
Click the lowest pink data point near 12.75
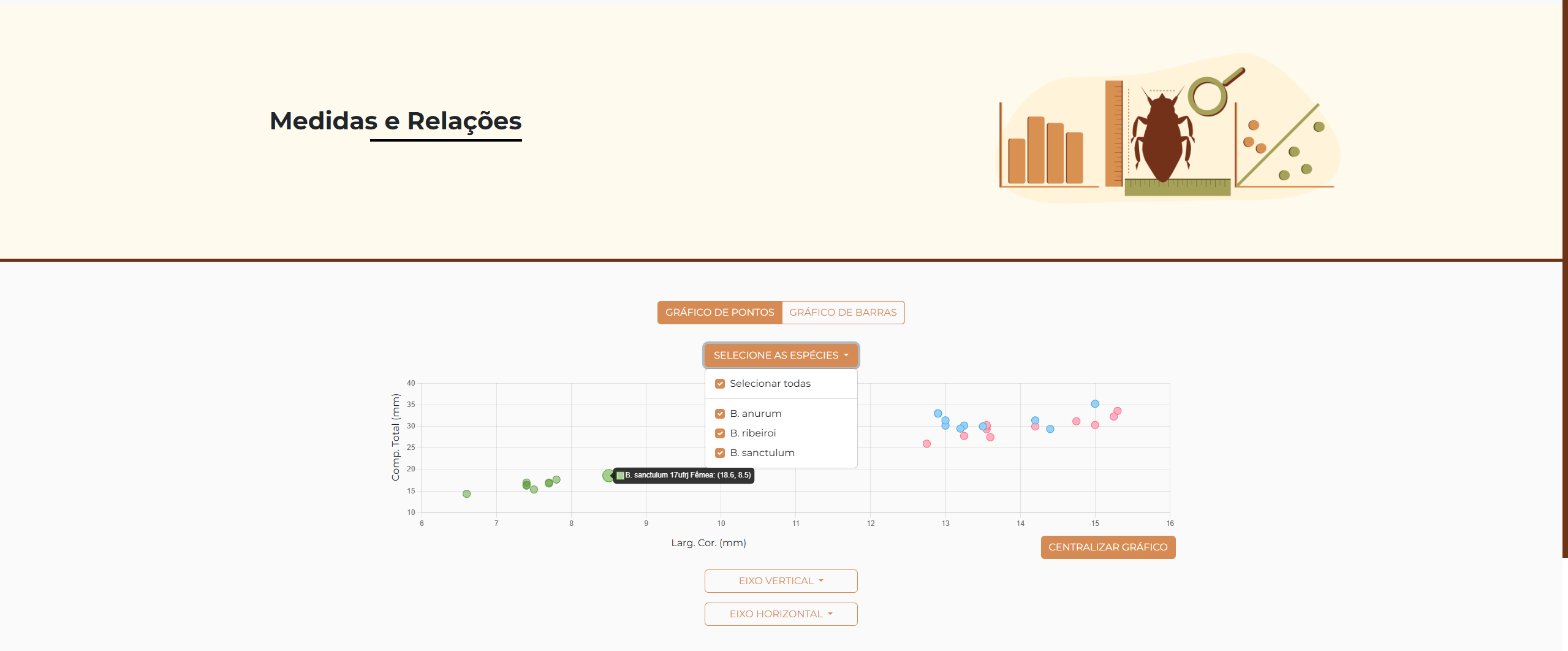(x=926, y=444)
